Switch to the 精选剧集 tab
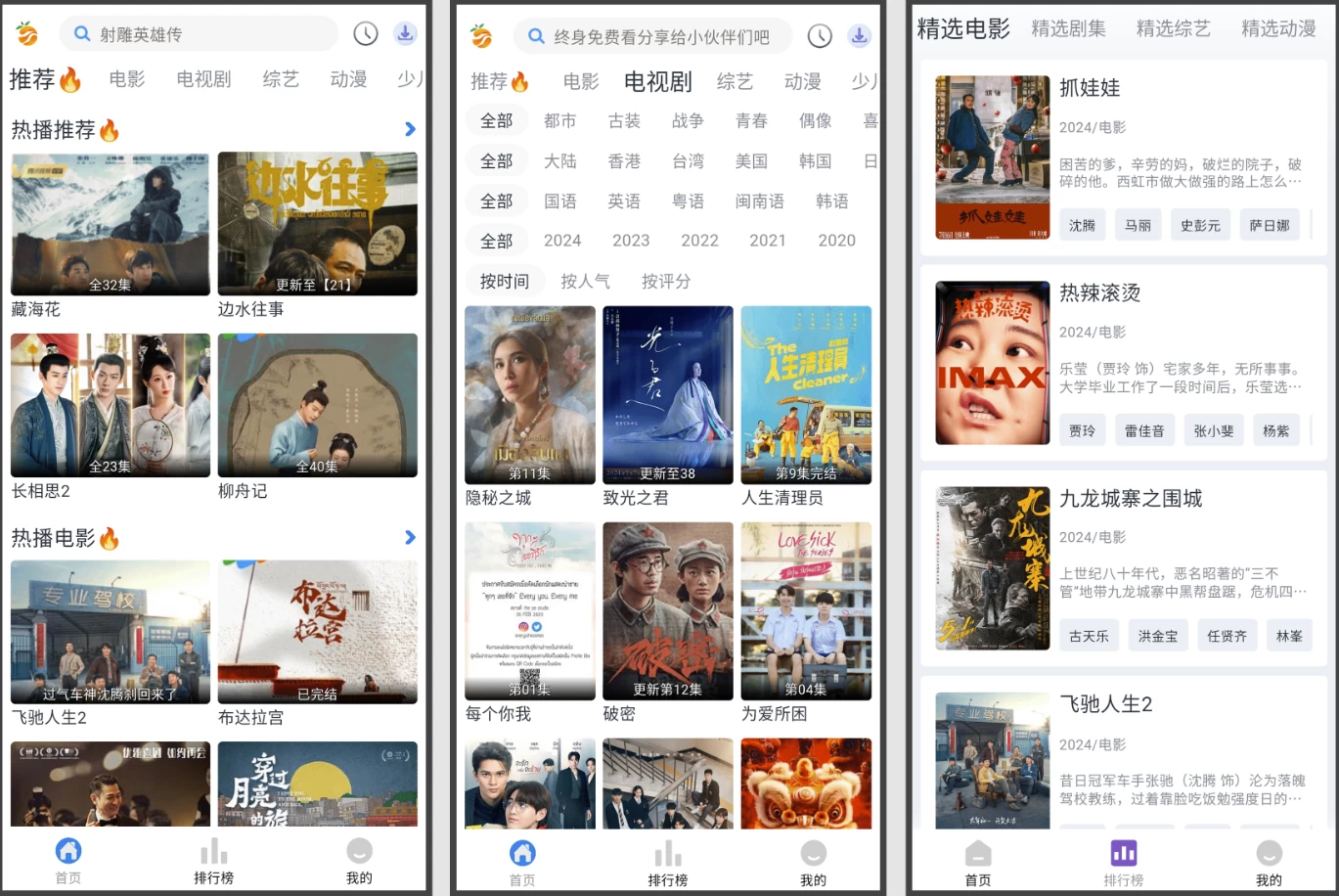 tap(1068, 29)
